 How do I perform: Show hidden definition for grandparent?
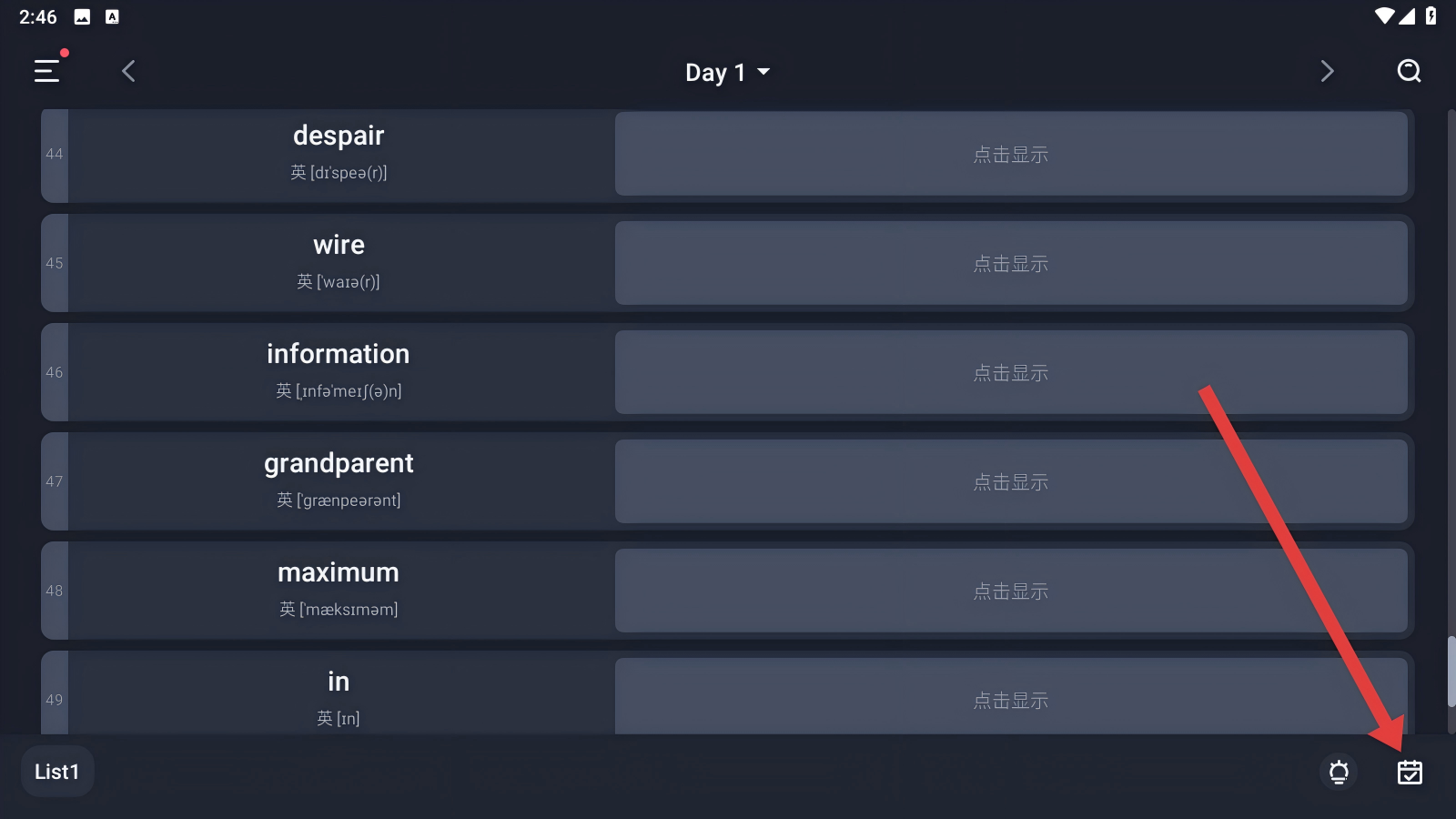click(x=1010, y=481)
